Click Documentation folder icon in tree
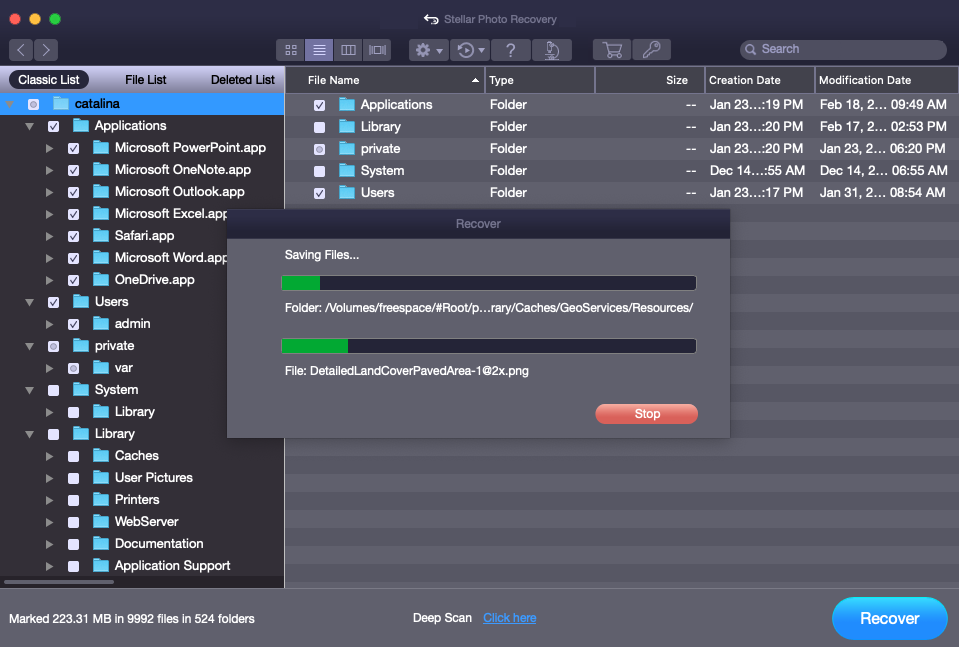Viewport: 959px width, 647px height. 101,544
